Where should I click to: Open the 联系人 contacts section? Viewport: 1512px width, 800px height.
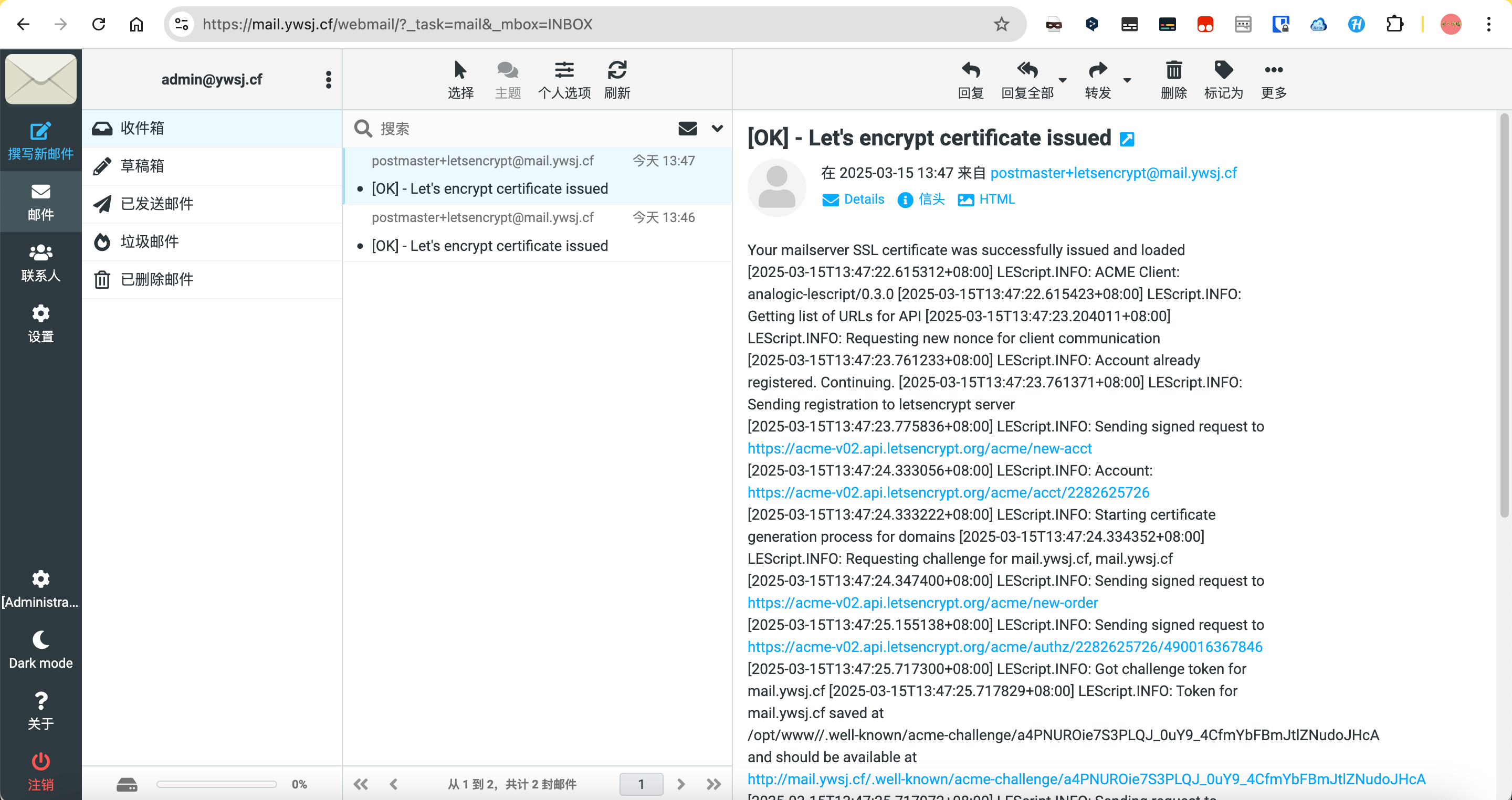(x=40, y=263)
